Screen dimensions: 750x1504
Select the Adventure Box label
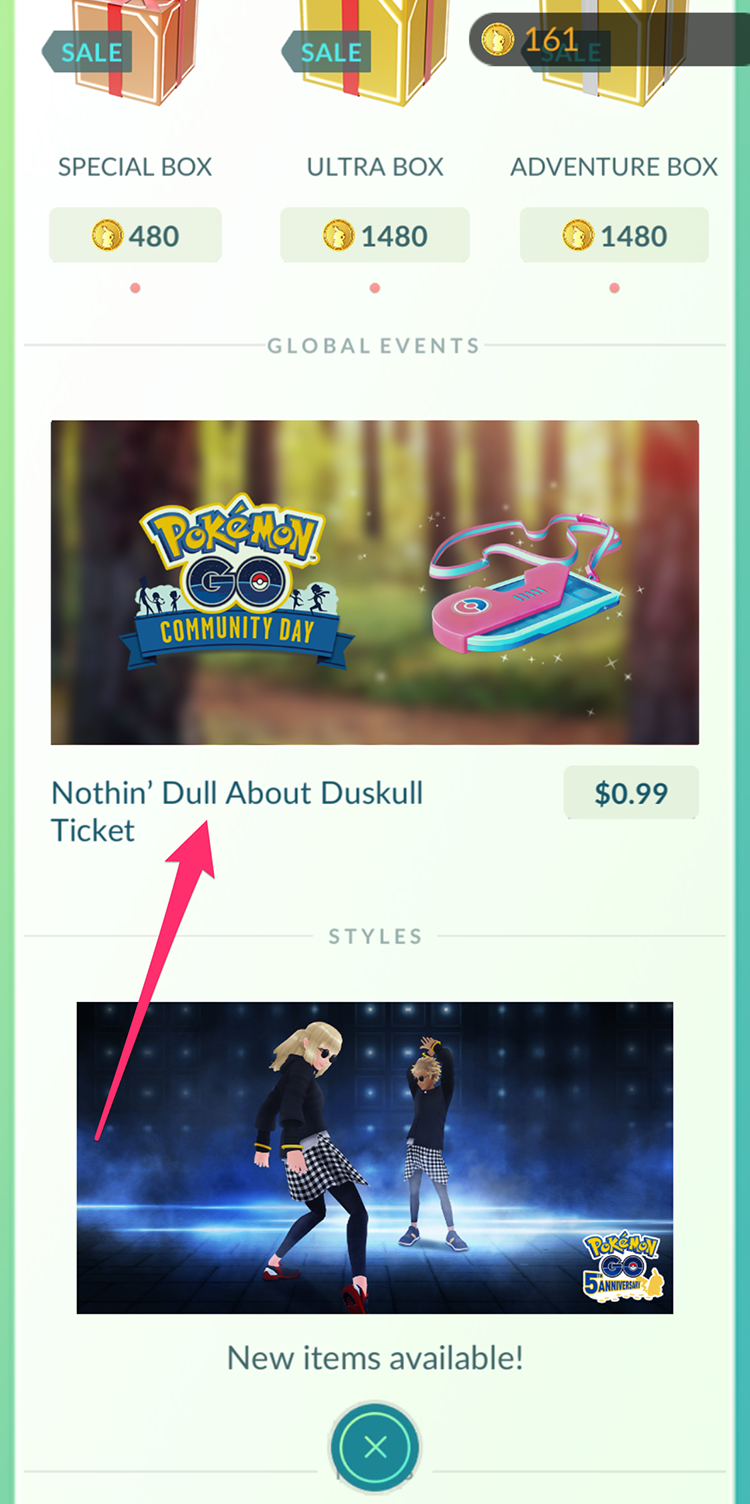[x=614, y=167]
